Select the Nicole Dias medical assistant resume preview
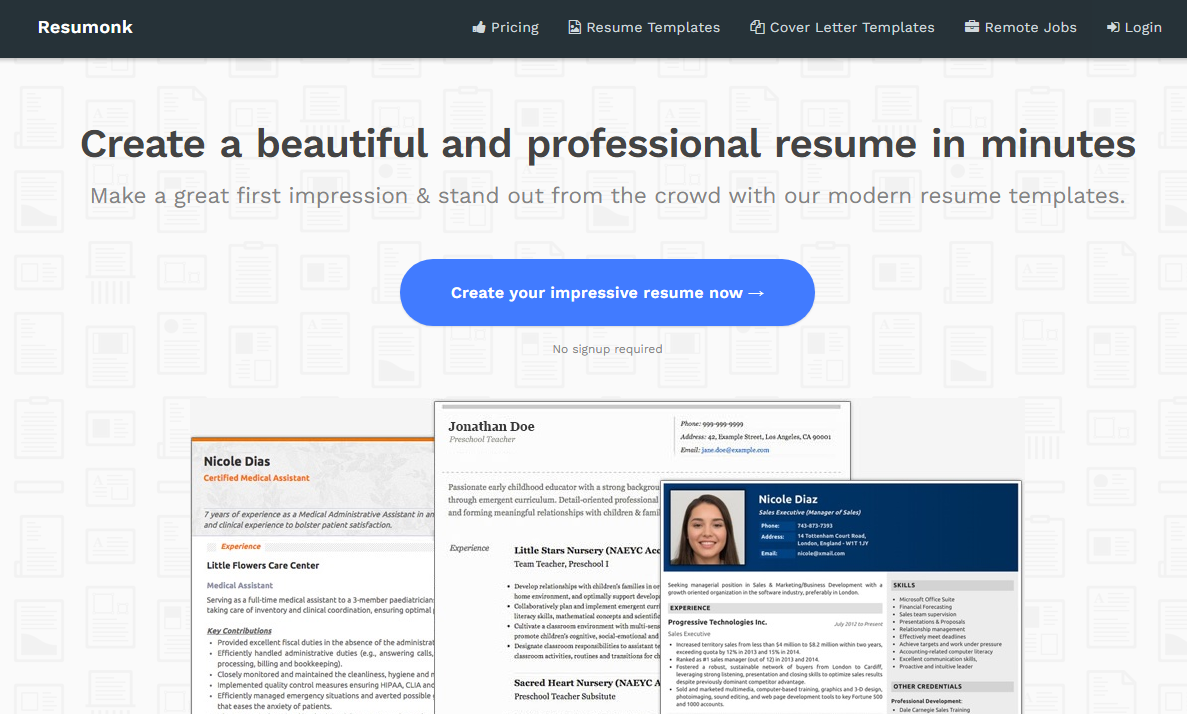The height and width of the screenshot is (714, 1187). (x=313, y=575)
